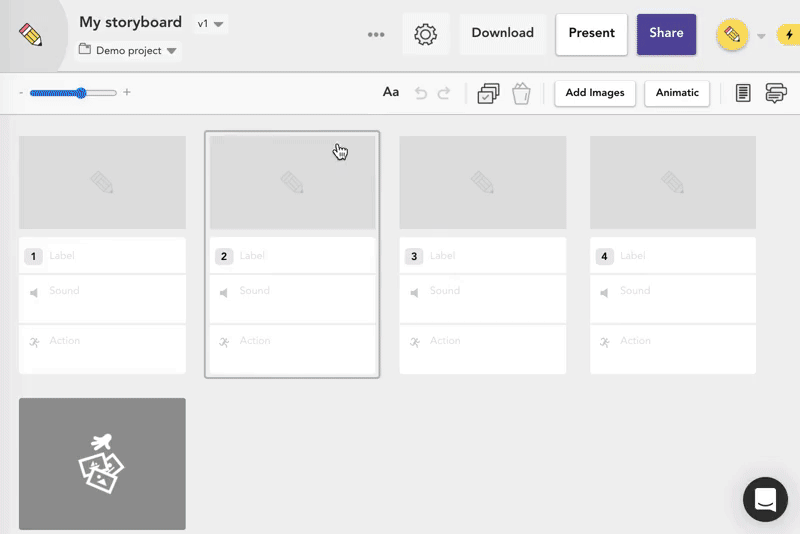Click the Boords pencil logo
This screenshot has width=800, height=534.
[31, 35]
